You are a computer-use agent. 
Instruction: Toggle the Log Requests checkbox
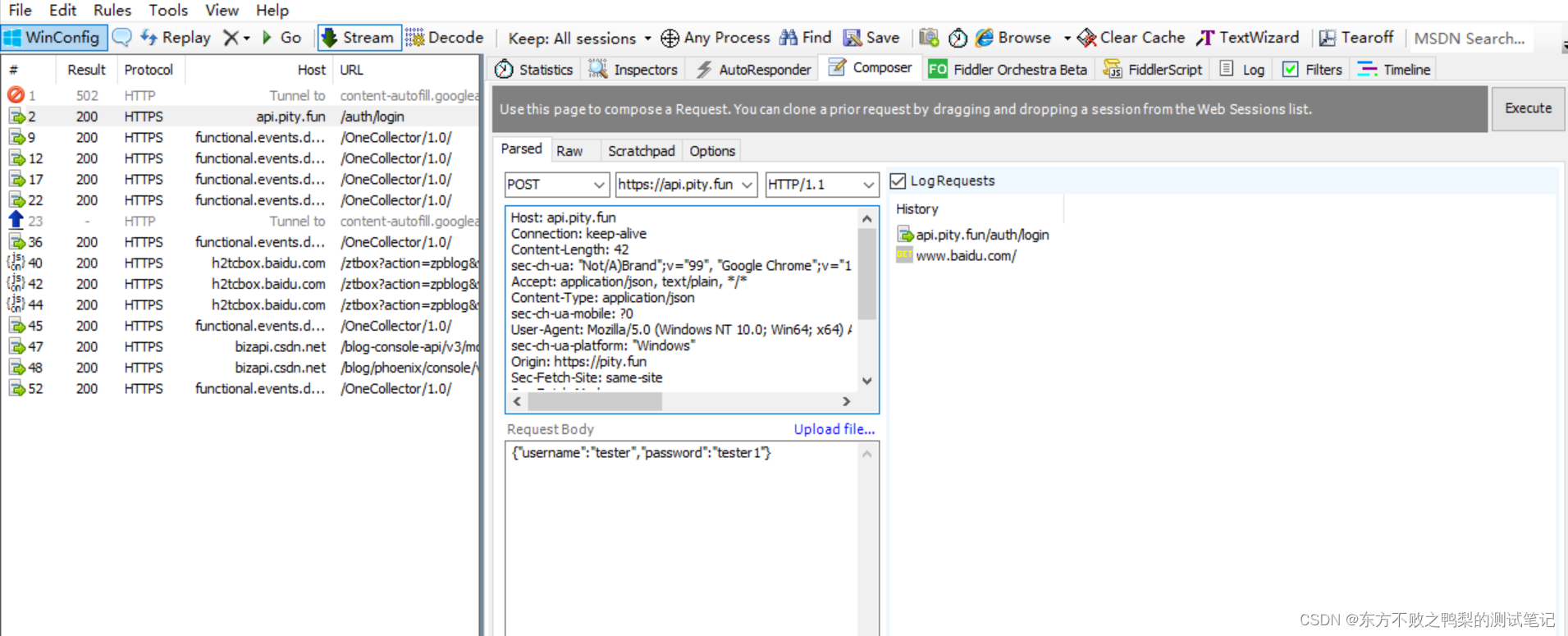tap(898, 181)
